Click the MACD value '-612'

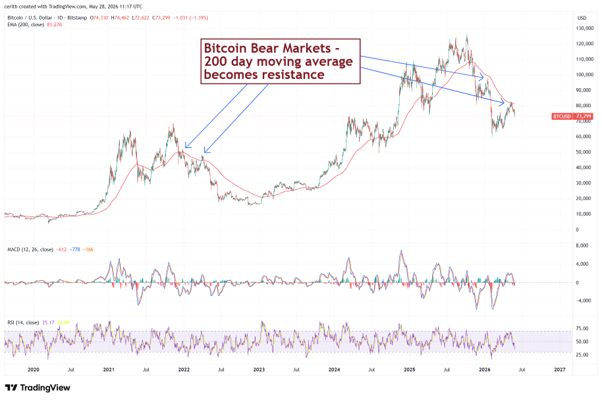point(61,250)
